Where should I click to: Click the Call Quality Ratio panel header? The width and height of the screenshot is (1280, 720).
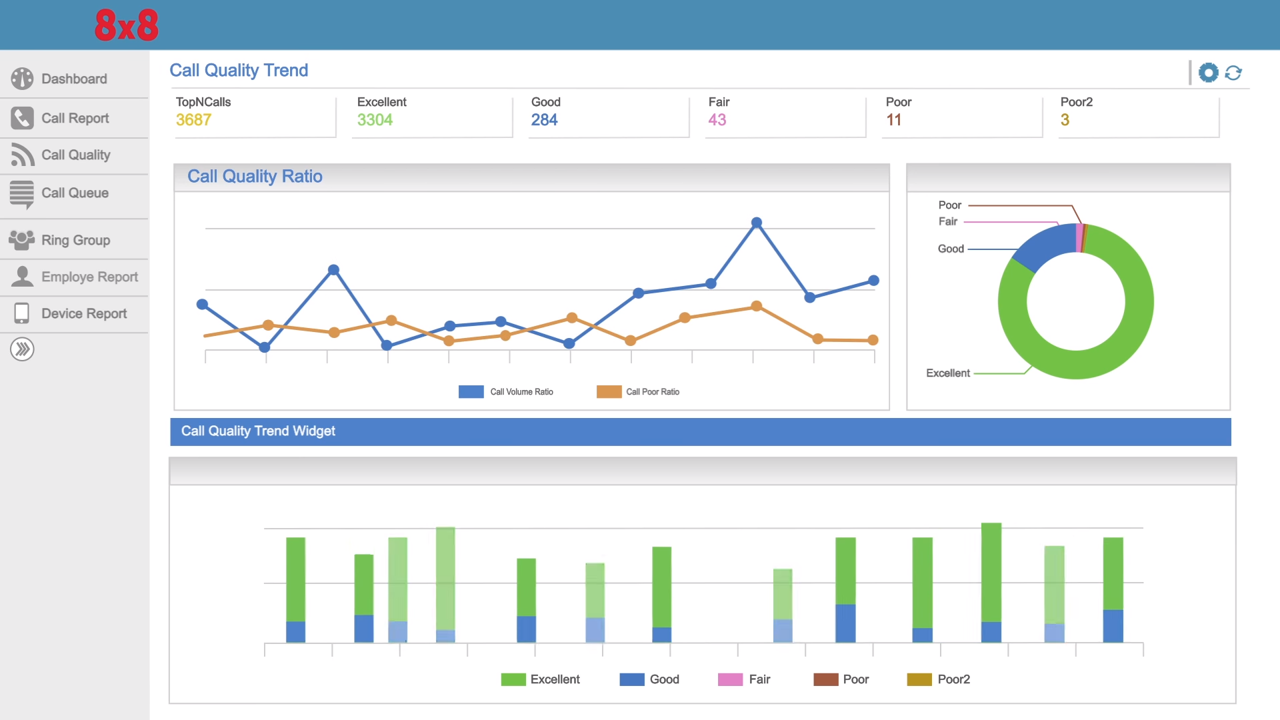531,177
